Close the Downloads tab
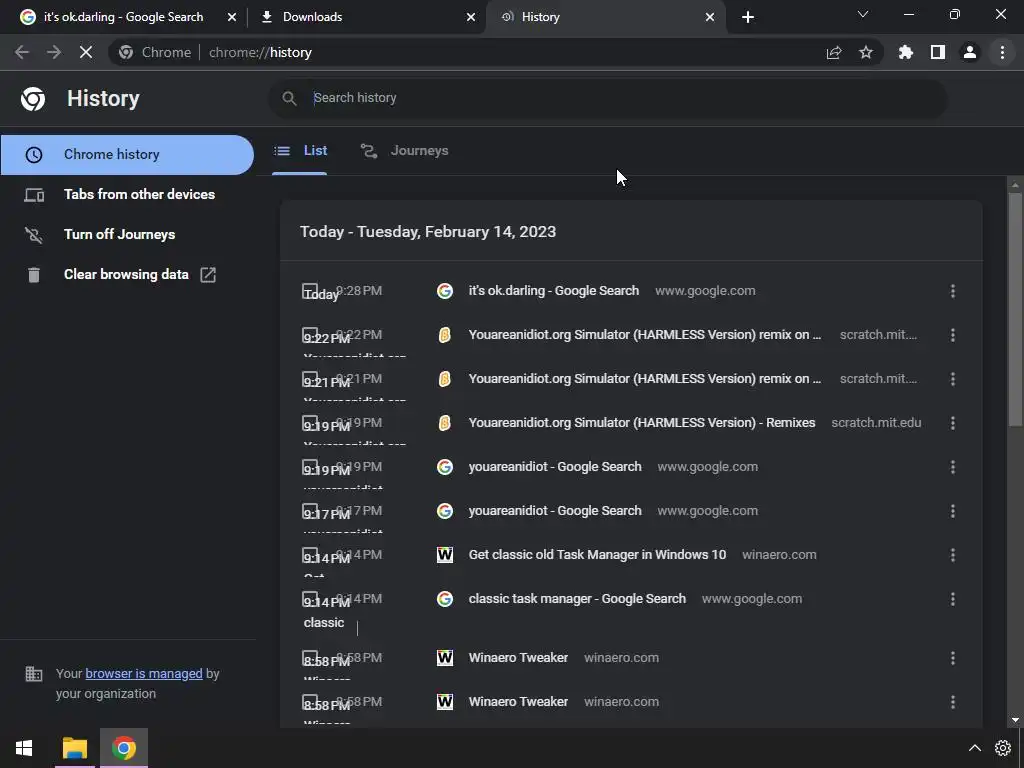 point(471,17)
